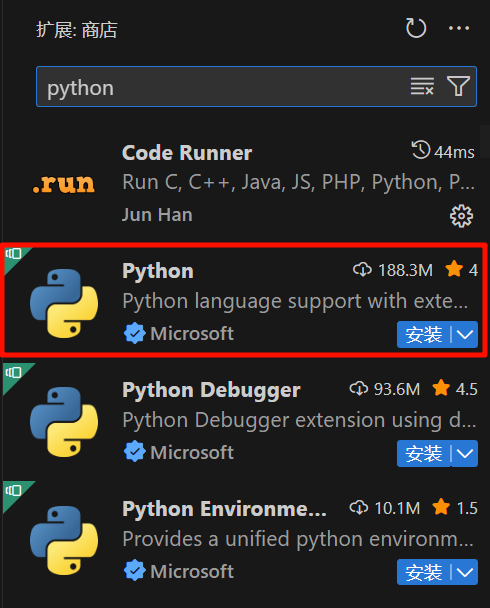Click the Run C, C++, Java description
Image resolution: width=490 pixels, height=608 pixels.
pyautogui.click(x=298, y=182)
